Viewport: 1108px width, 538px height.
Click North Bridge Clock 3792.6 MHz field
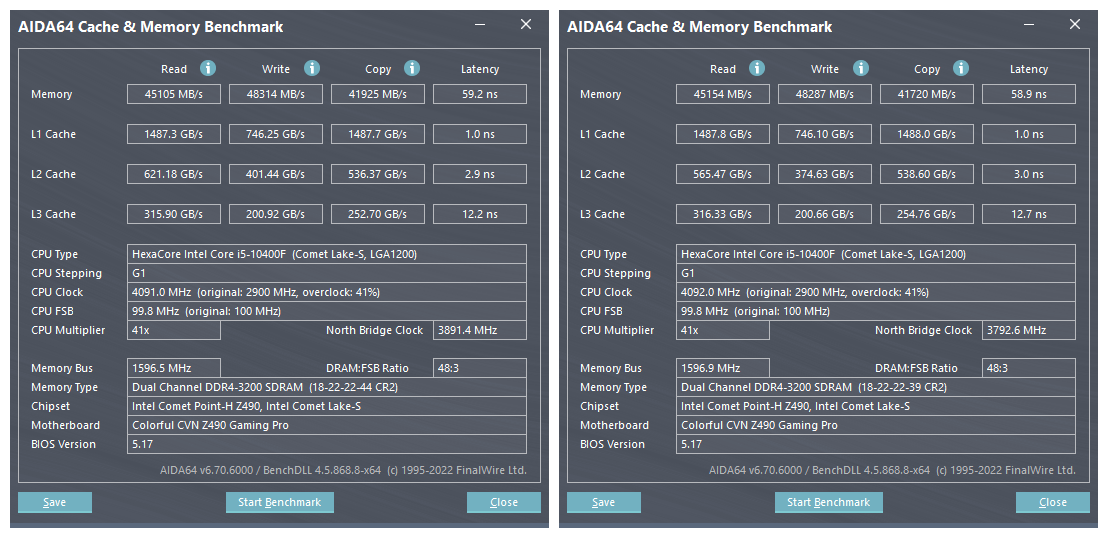pyautogui.click(x=1028, y=330)
